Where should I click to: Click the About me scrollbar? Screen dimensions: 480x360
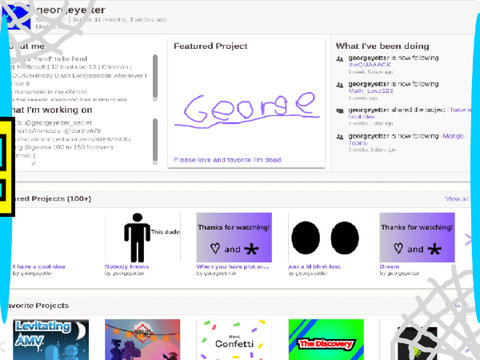[155, 77]
